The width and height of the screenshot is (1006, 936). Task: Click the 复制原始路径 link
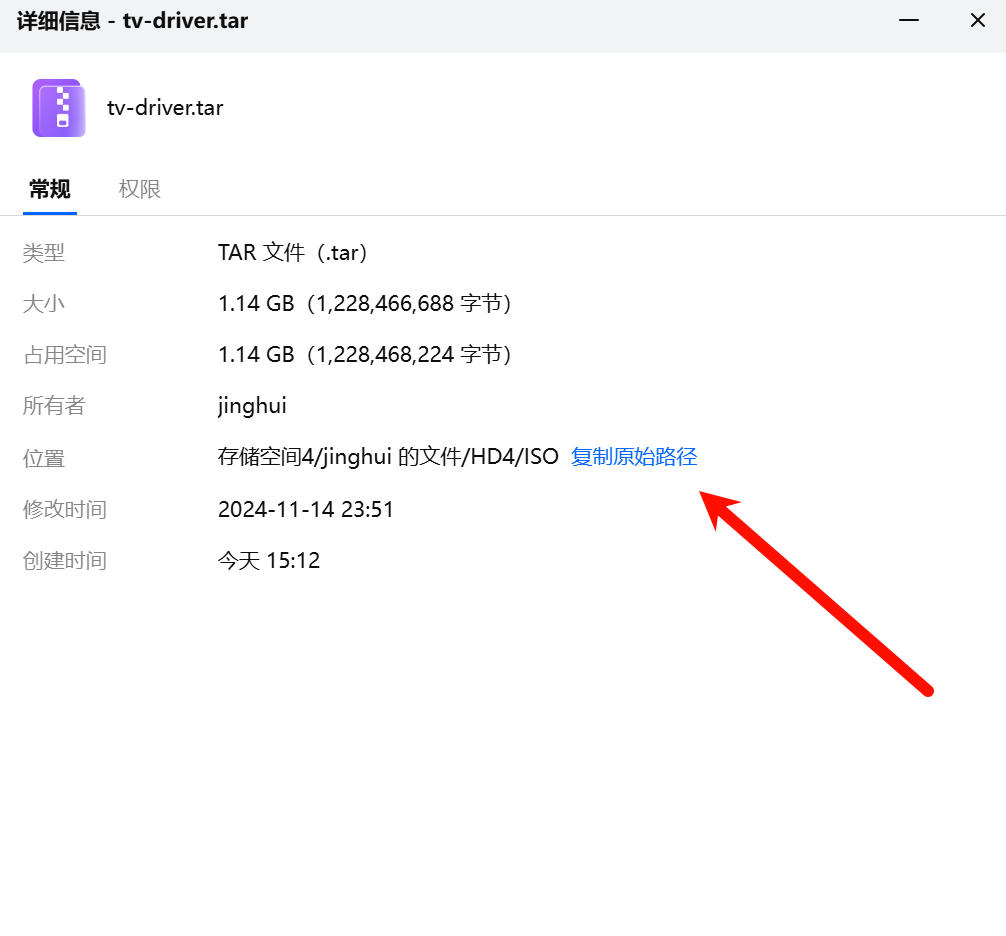pyautogui.click(x=633, y=457)
